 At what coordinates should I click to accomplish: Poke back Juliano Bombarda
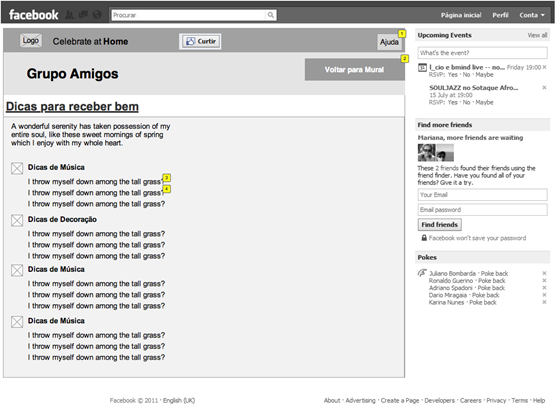(x=494, y=274)
